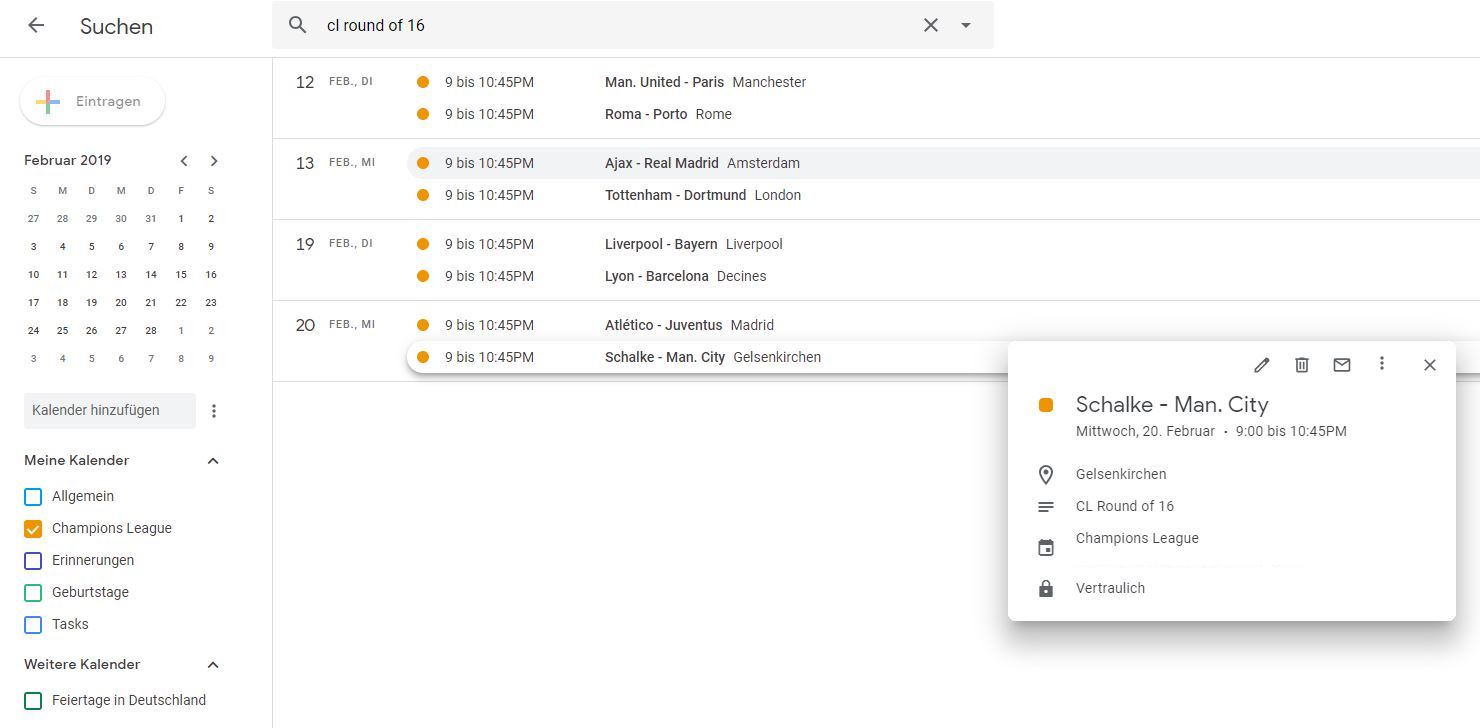Screen dimensions: 1480x728
Task: Click the Meine Kalender heading
Action: click(77, 461)
